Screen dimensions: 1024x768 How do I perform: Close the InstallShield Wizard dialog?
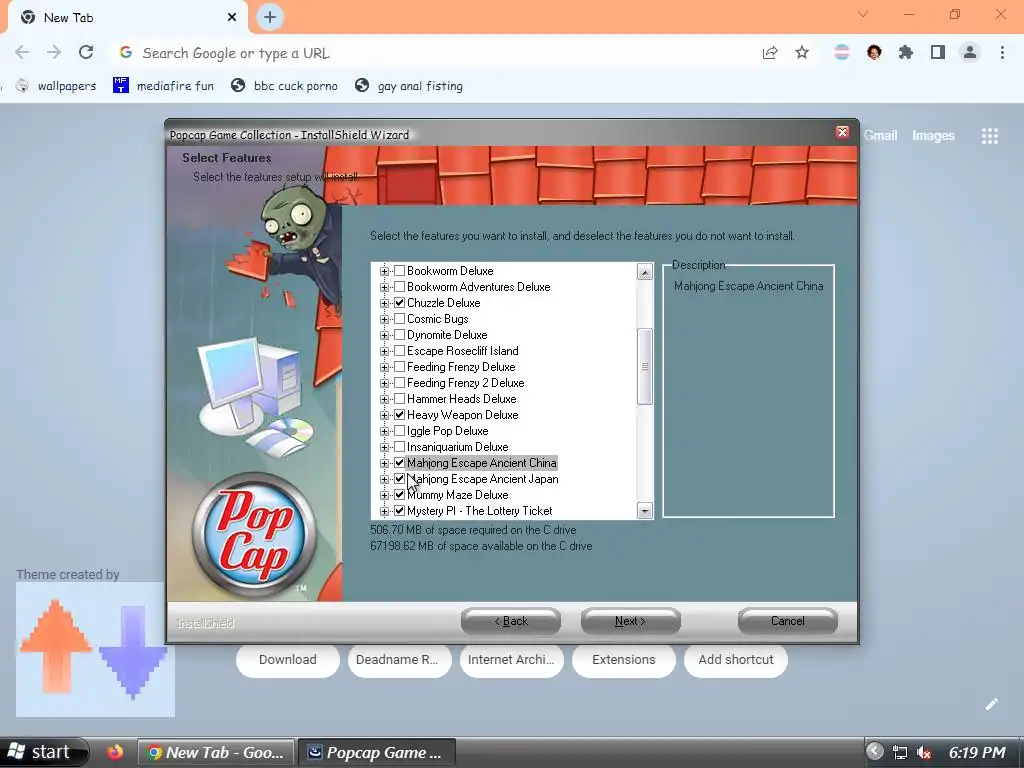coord(842,133)
